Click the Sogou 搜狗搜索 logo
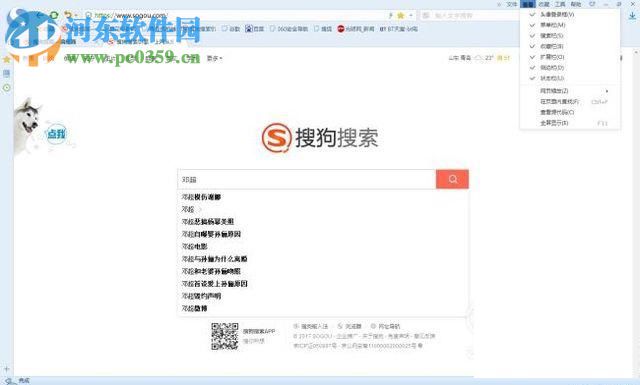Viewport: 640px width, 385px height. (320, 138)
